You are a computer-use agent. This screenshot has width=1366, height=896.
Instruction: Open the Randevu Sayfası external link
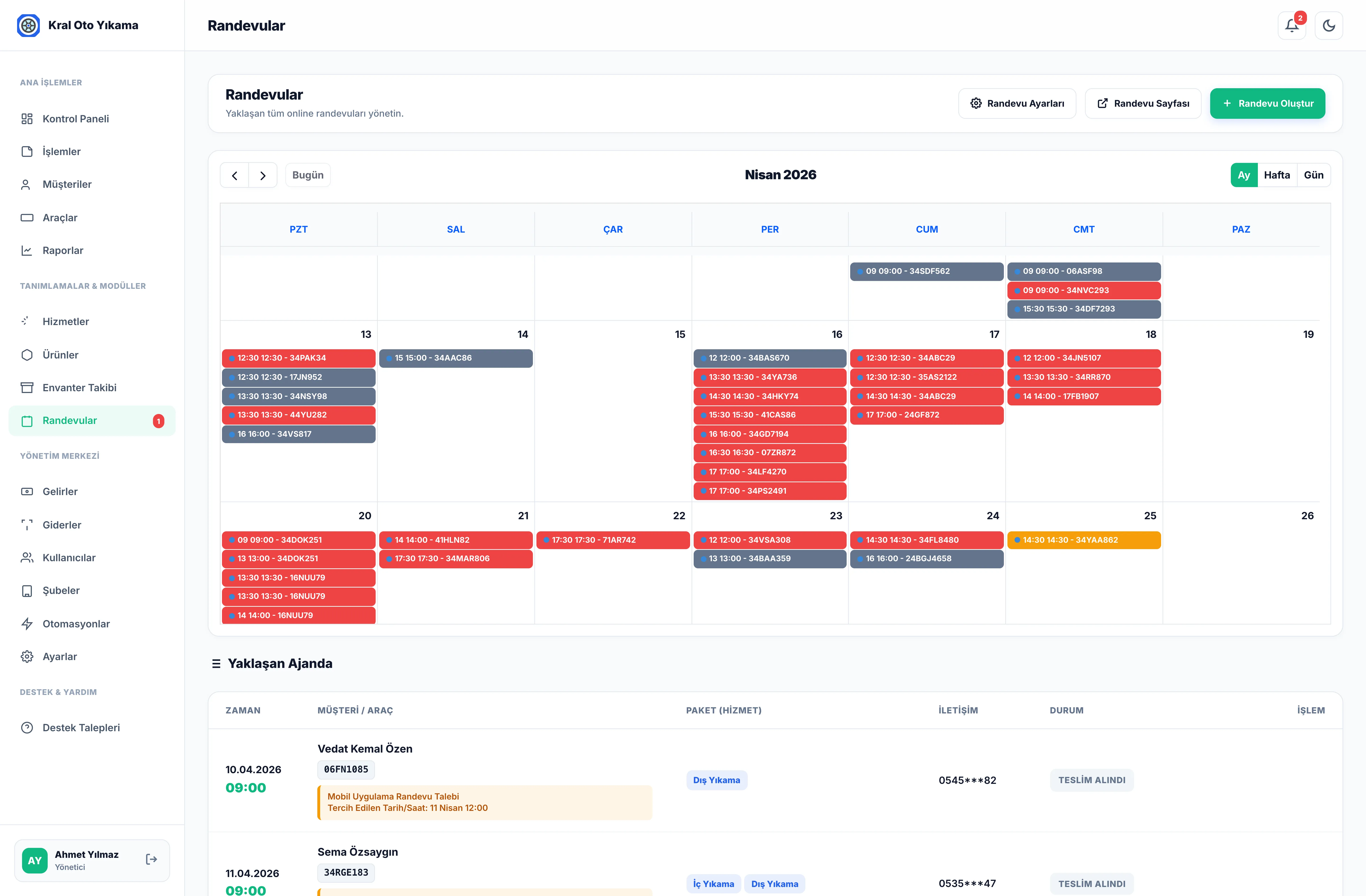(x=1143, y=103)
